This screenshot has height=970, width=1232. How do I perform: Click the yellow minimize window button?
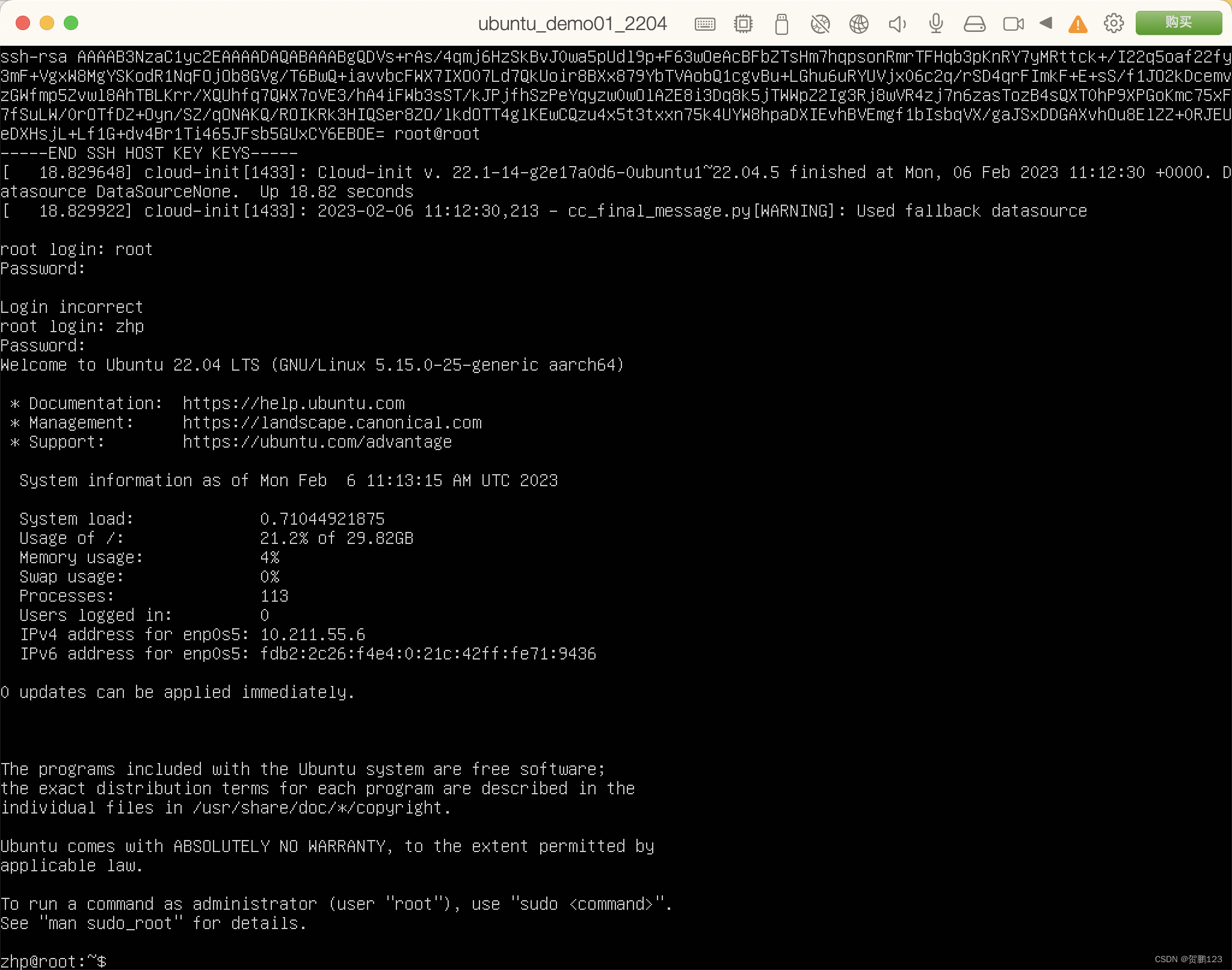(47, 23)
